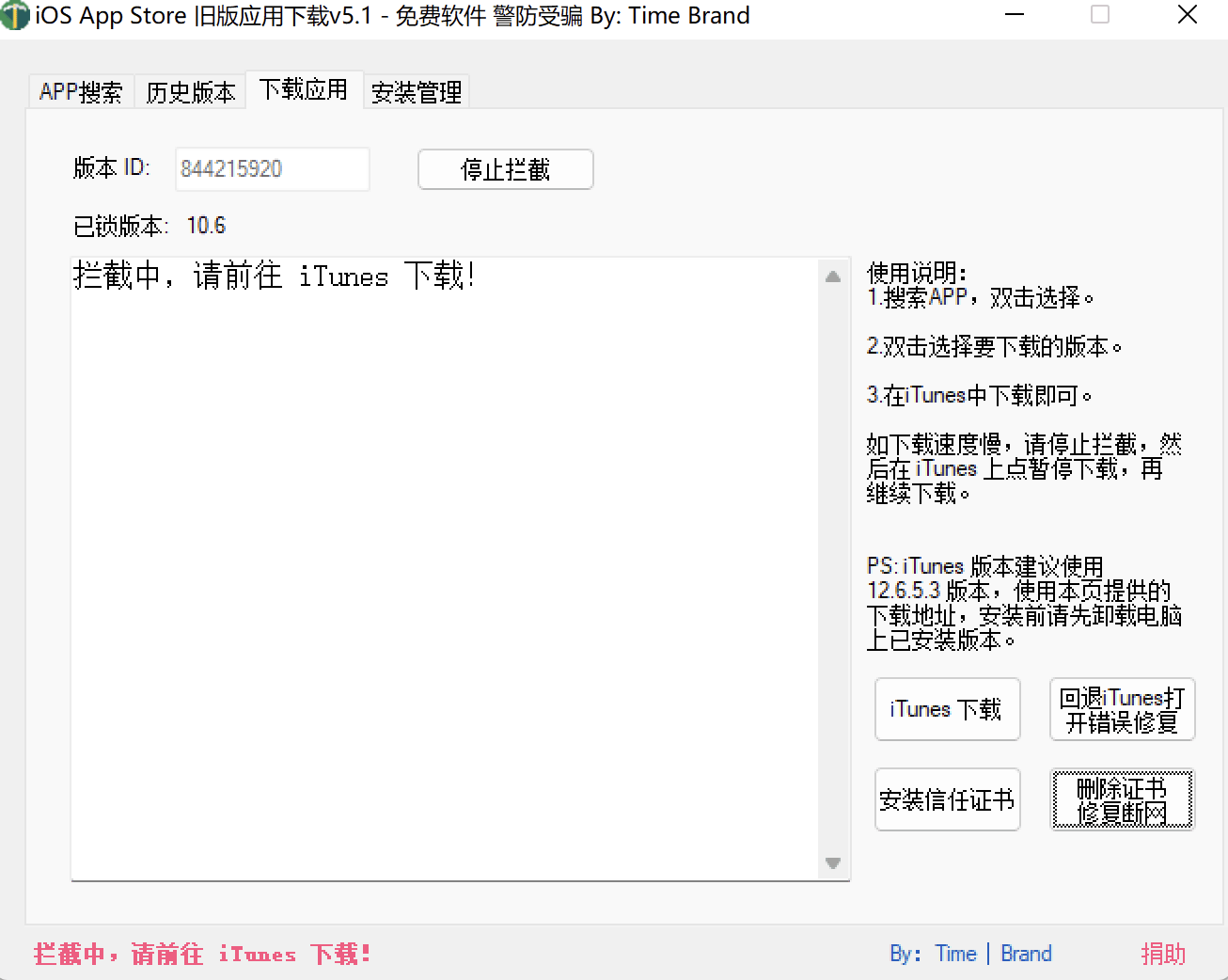Click the log scrollbar up arrow
1228x980 pixels.
pos(833,277)
